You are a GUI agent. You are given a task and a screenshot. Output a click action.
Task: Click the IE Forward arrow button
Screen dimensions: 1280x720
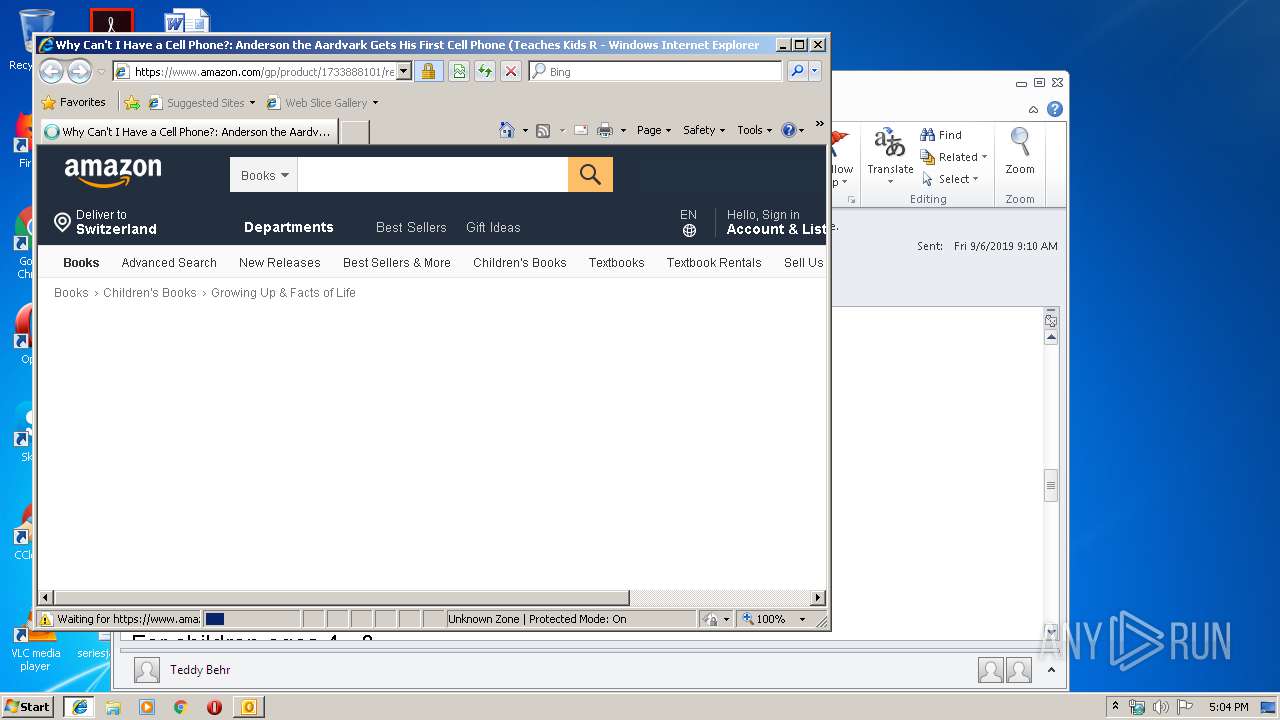[79, 71]
